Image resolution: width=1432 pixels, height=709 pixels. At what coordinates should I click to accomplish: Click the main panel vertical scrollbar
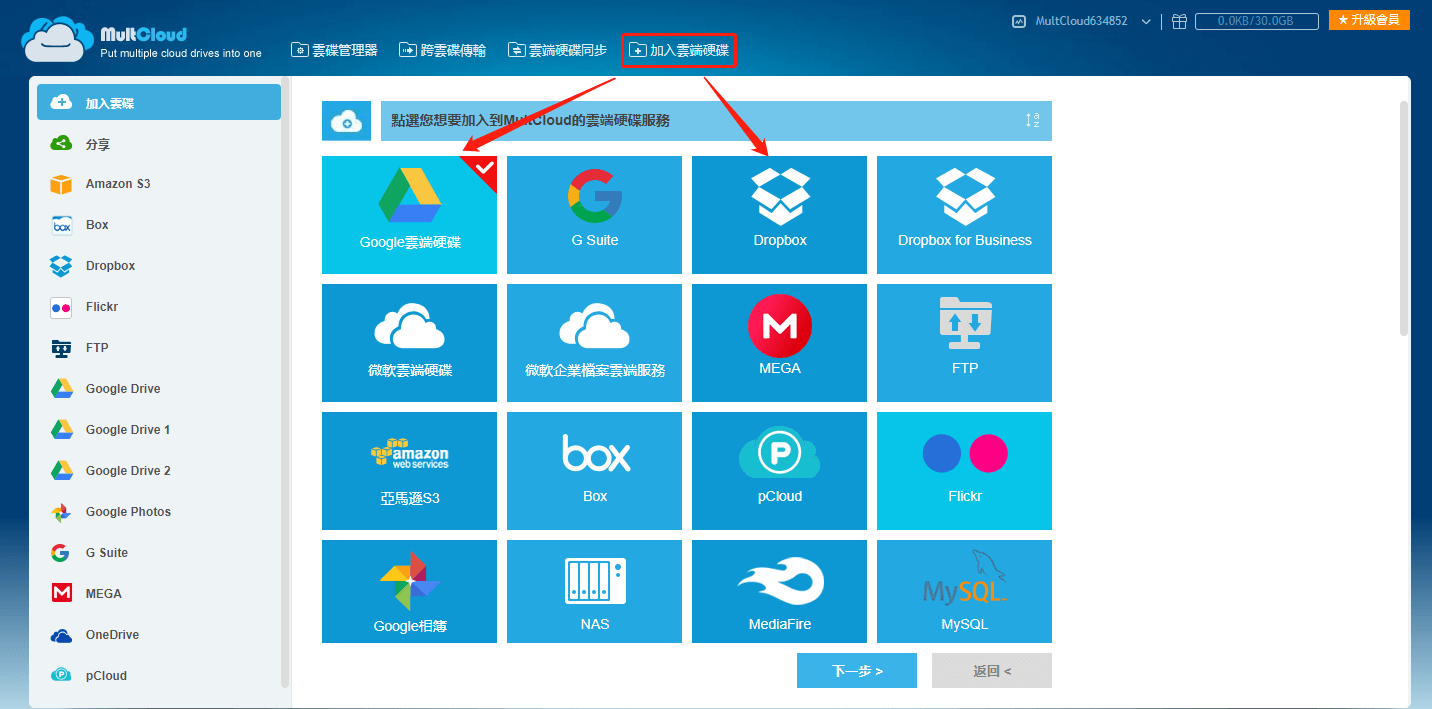click(1404, 218)
